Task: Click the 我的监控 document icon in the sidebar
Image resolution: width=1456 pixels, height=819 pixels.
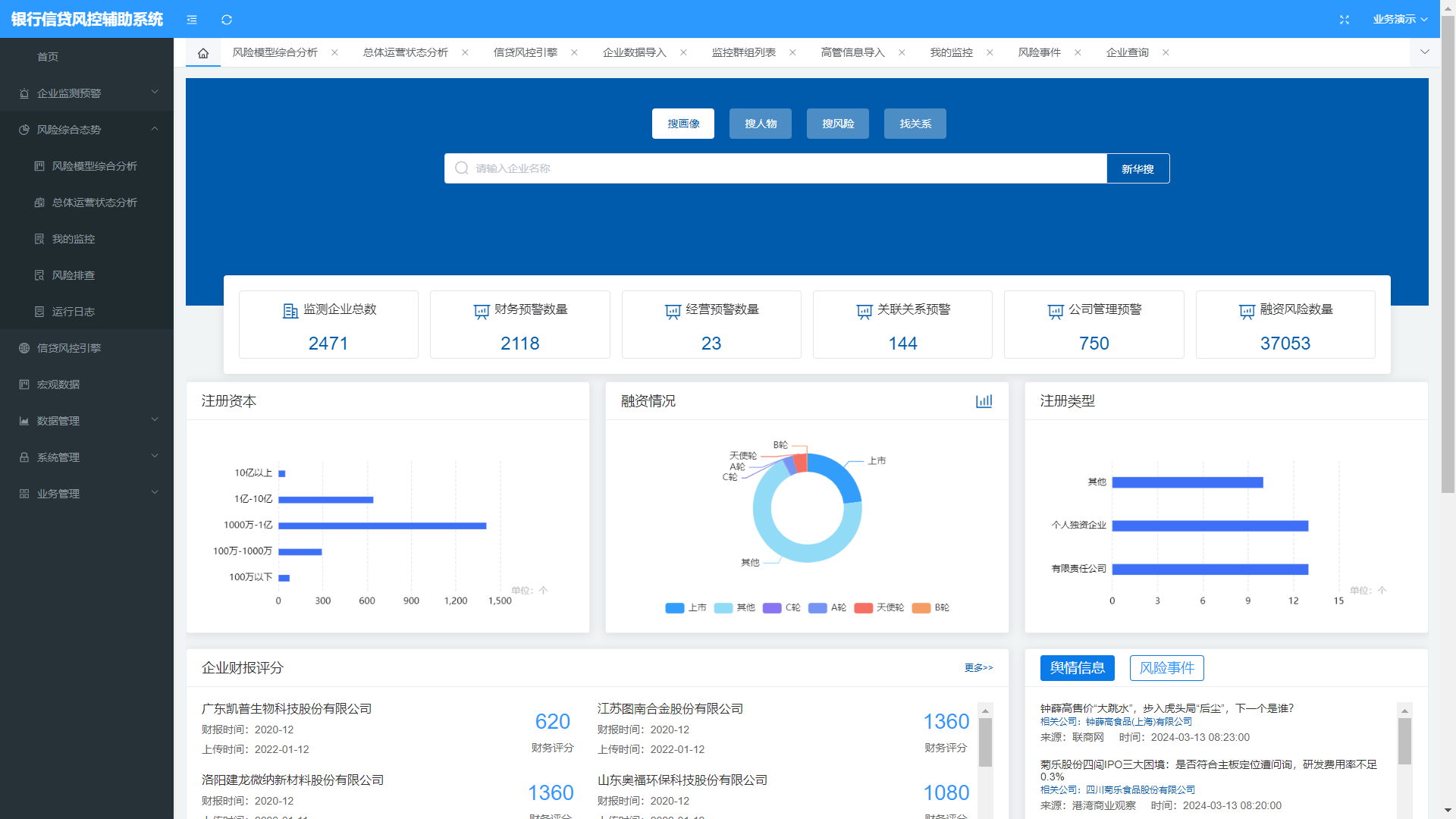Action: coord(39,239)
